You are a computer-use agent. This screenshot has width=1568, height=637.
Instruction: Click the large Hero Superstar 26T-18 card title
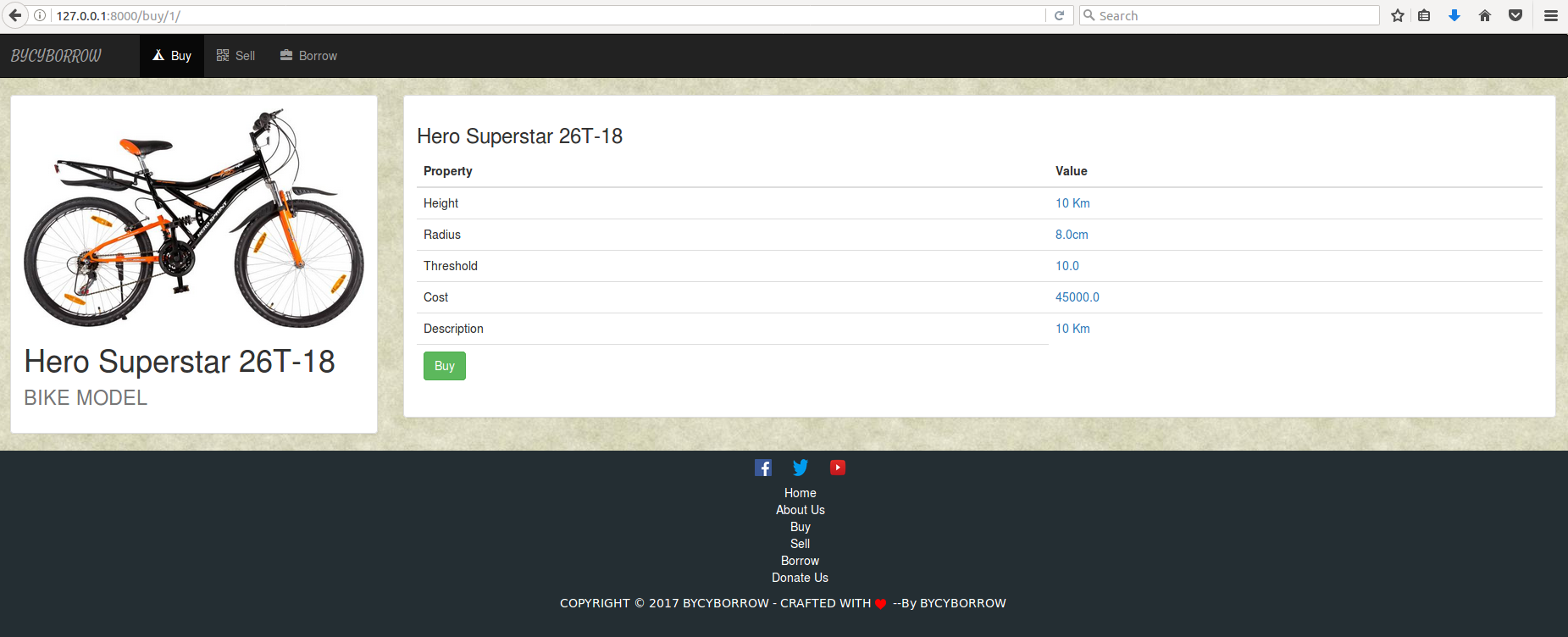(x=180, y=362)
